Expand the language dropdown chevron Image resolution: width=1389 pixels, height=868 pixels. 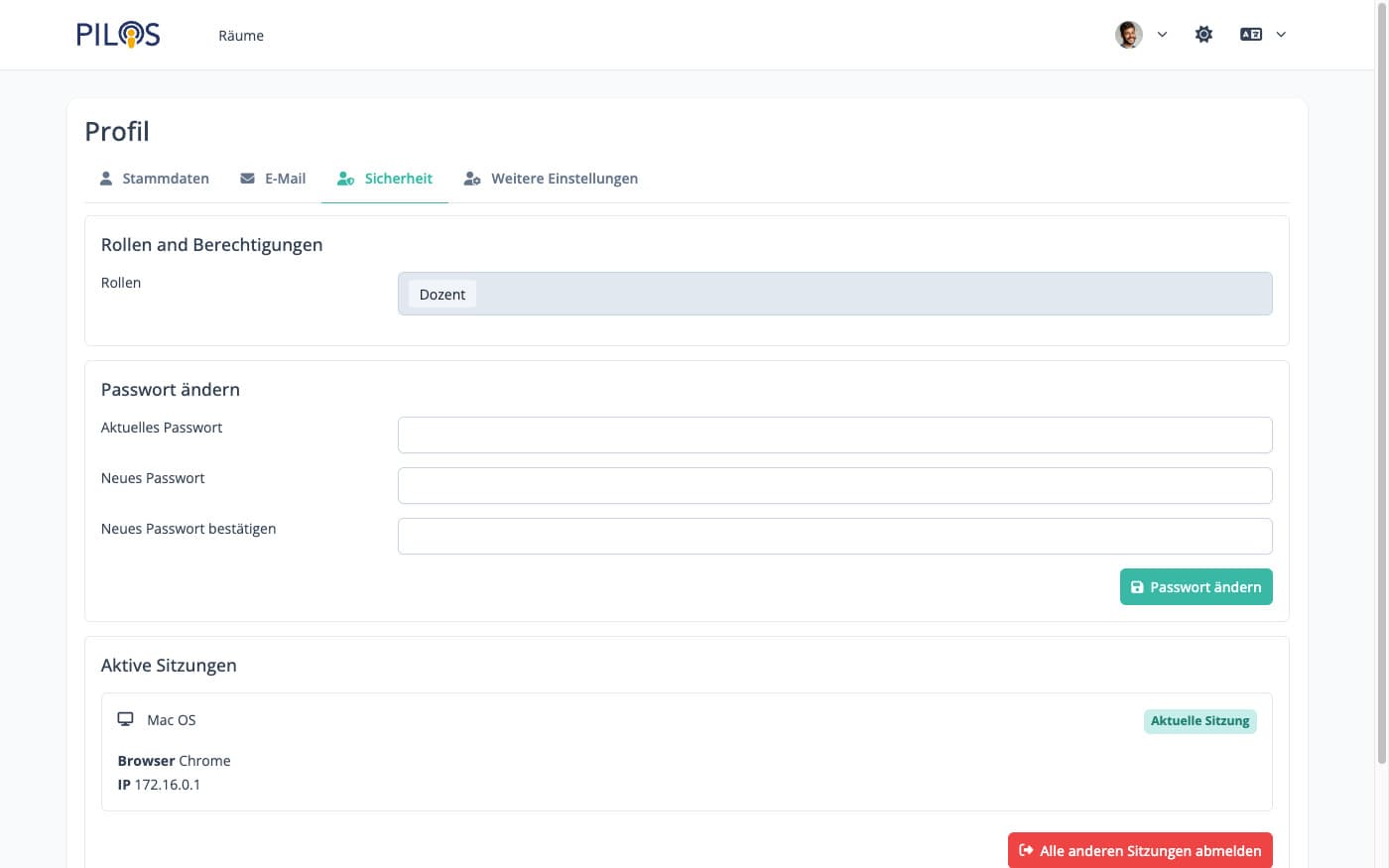[1281, 35]
